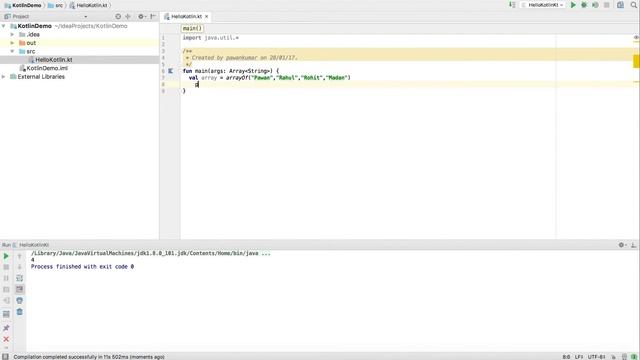This screenshot has width=640, height=360.
Task: Place cursor in code at arrayOf
Action: [x=236, y=78]
